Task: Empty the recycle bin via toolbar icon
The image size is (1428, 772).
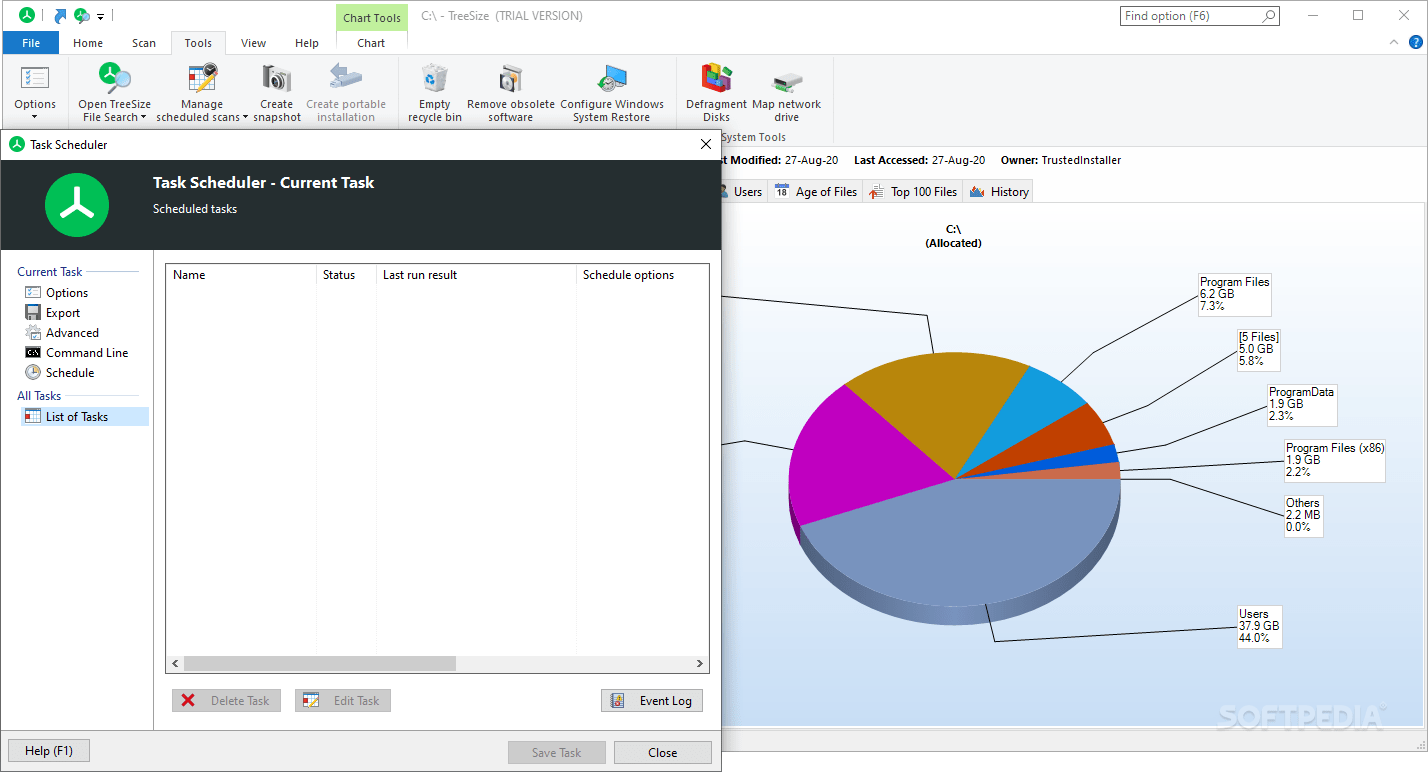Action: point(433,90)
